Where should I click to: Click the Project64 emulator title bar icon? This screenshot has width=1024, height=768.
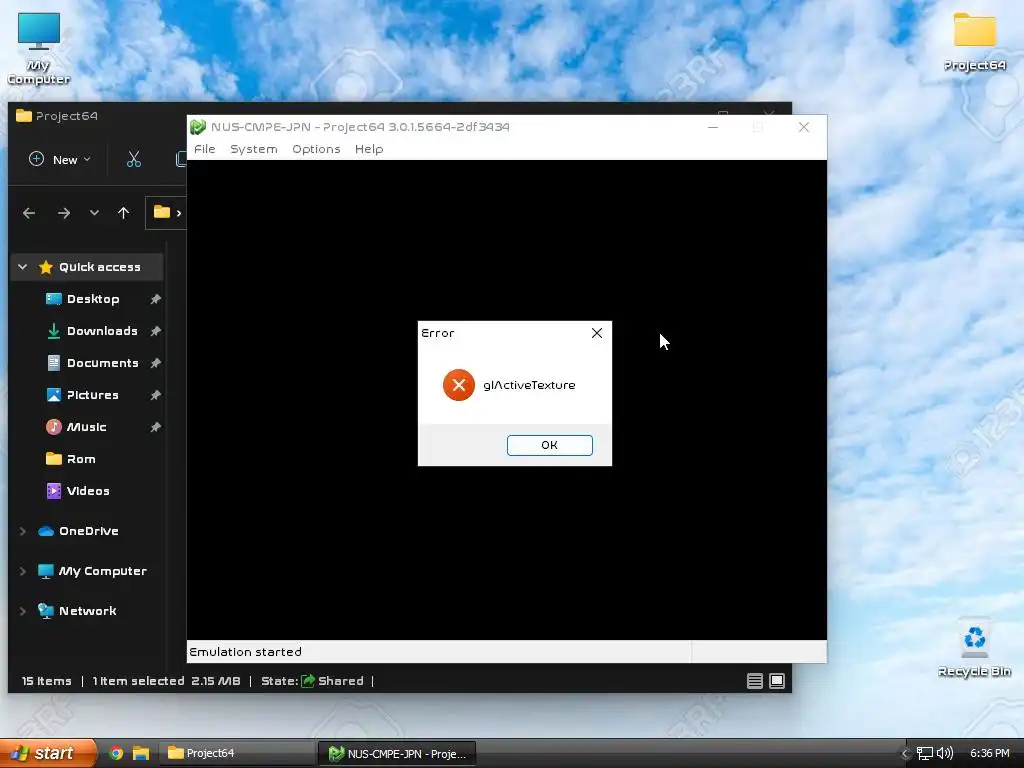pos(198,127)
